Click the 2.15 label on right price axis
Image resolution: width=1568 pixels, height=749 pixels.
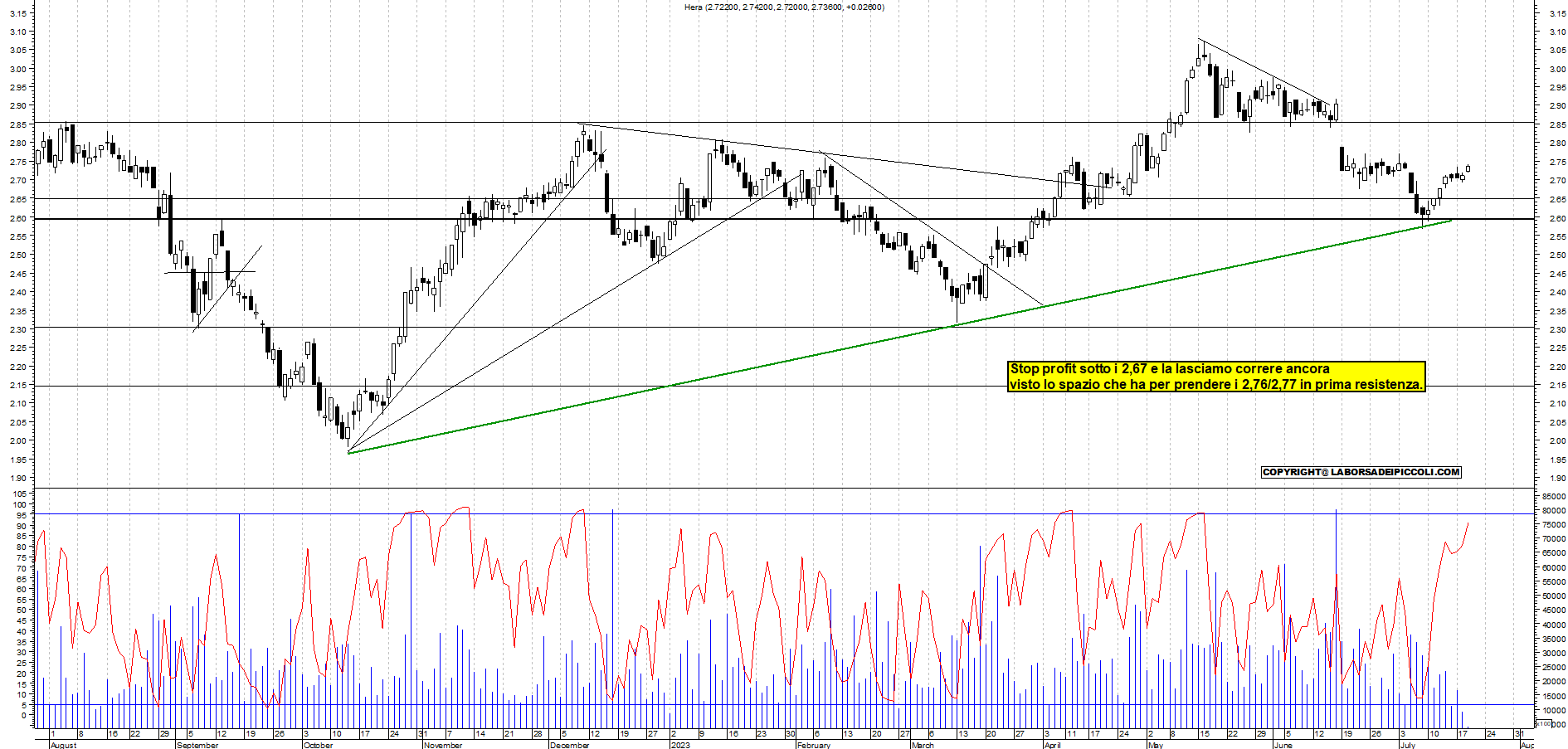[1556, 385]
